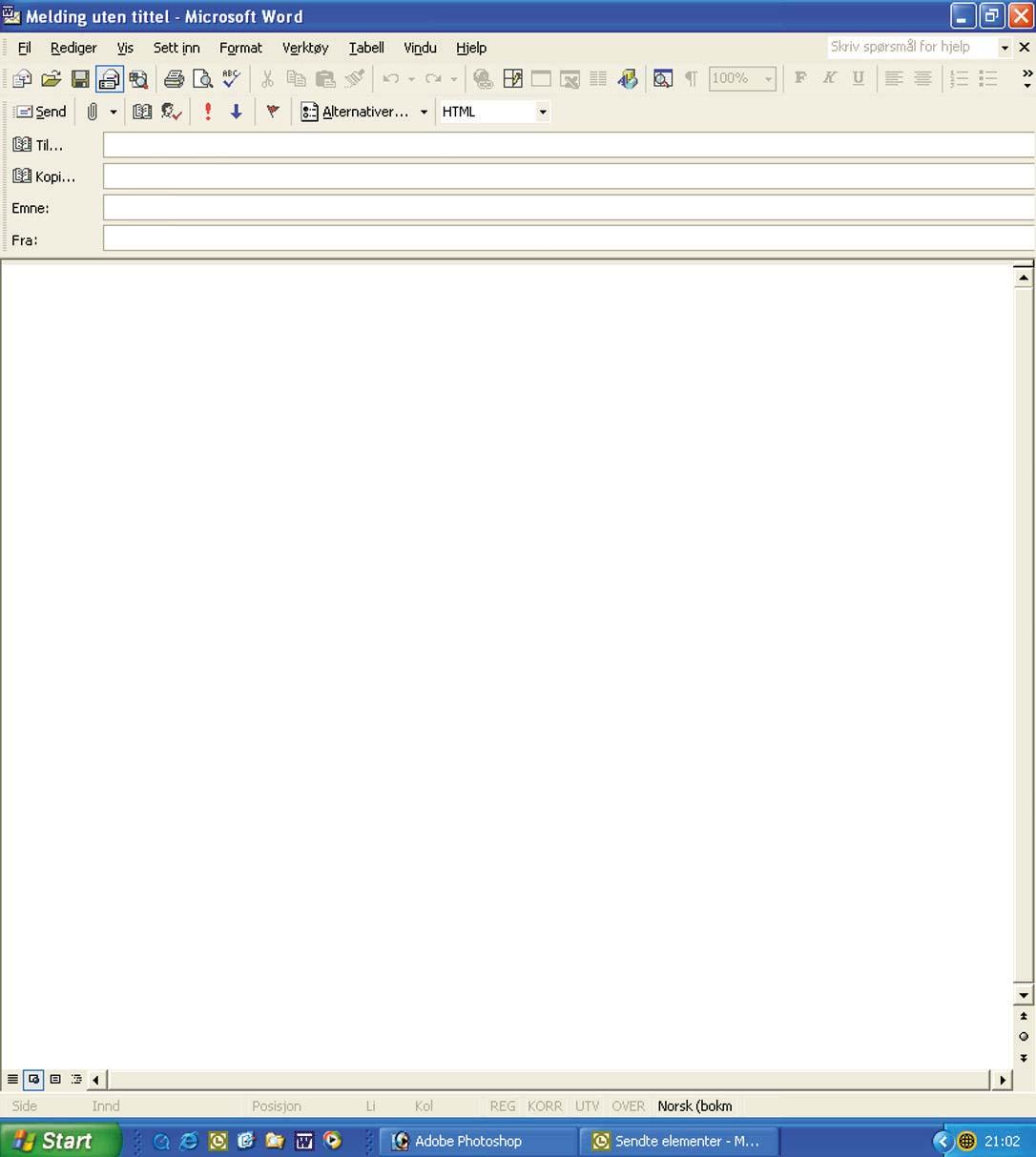
Task: Open the Redo history dropdown arrow
Action: click(x=454, y=79)
